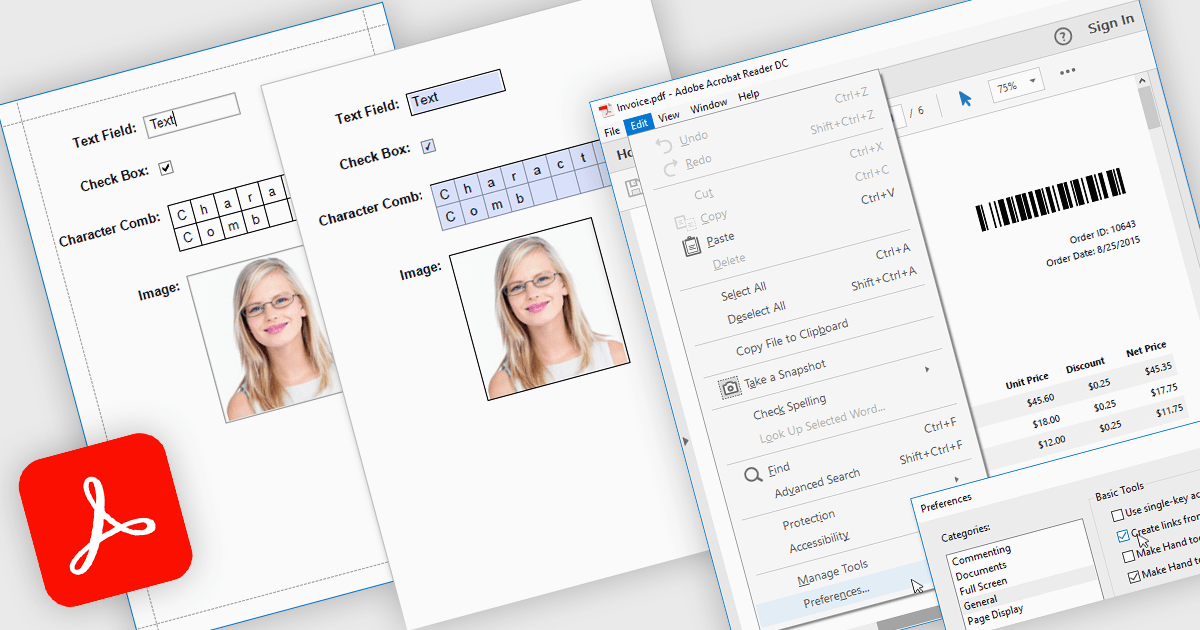Click the help question mark icon
The image size is (1200, 630).
coord(1063,36)
